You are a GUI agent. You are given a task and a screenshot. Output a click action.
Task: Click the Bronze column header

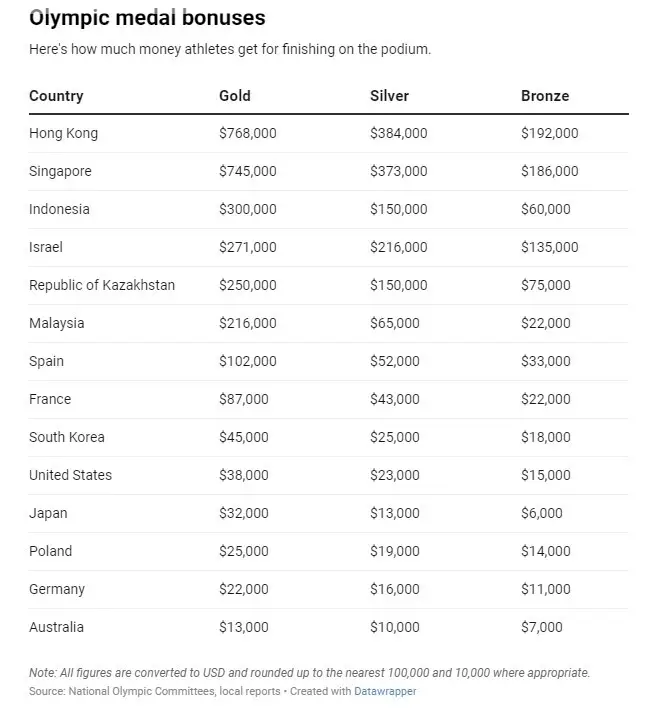pos(545,96)
